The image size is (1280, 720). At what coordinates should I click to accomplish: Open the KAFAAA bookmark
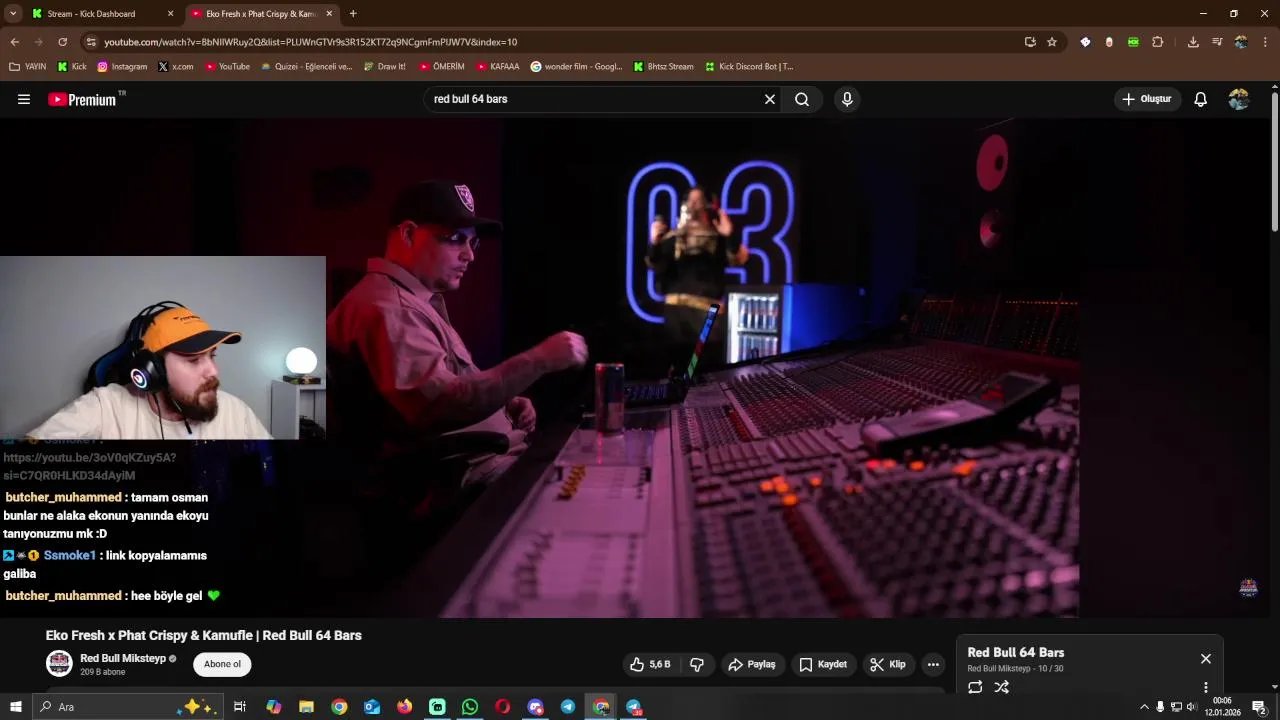[498, 67]
